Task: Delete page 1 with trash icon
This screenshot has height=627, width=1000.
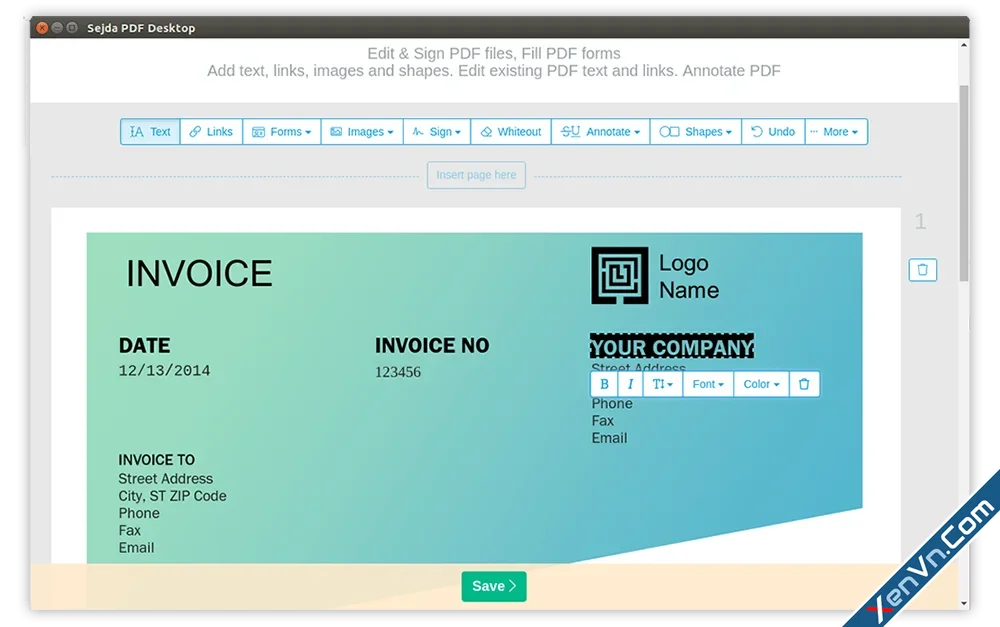Action: tap(922, 270)
